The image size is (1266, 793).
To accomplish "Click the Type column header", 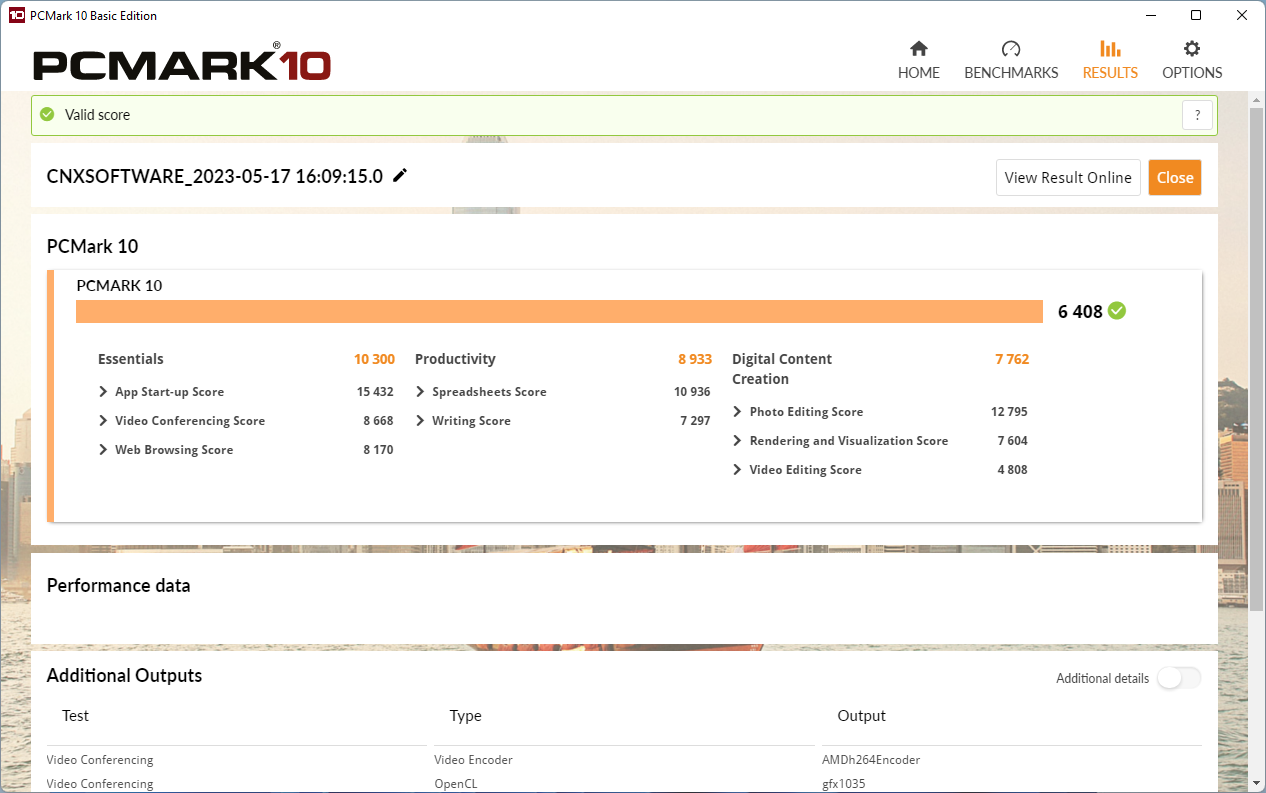I will (x=465, y=716).
